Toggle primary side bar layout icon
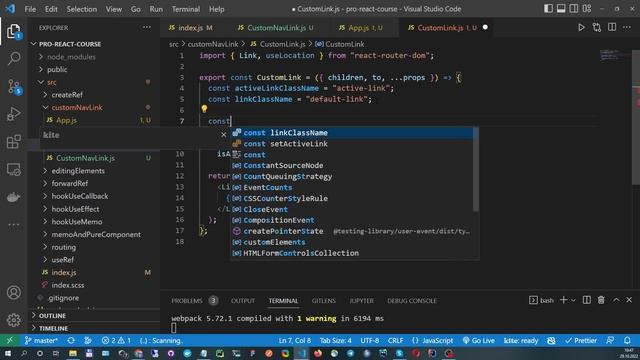The width and height of the screenshot is (640, 360). [548, 9]
